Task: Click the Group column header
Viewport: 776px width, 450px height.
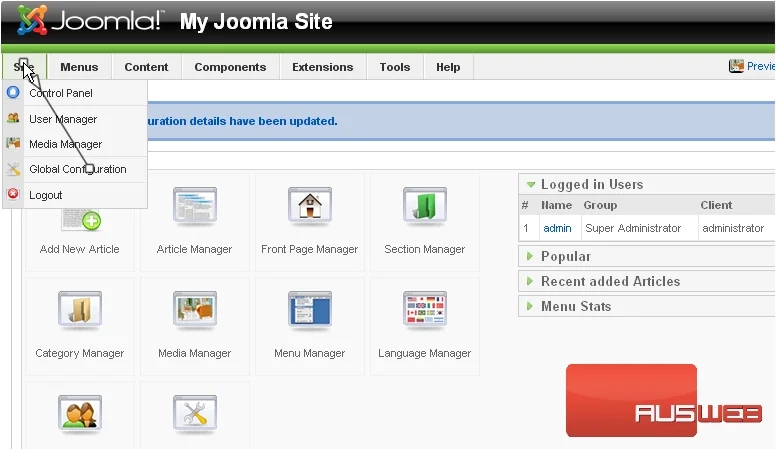Action: (x=600, y=205)
